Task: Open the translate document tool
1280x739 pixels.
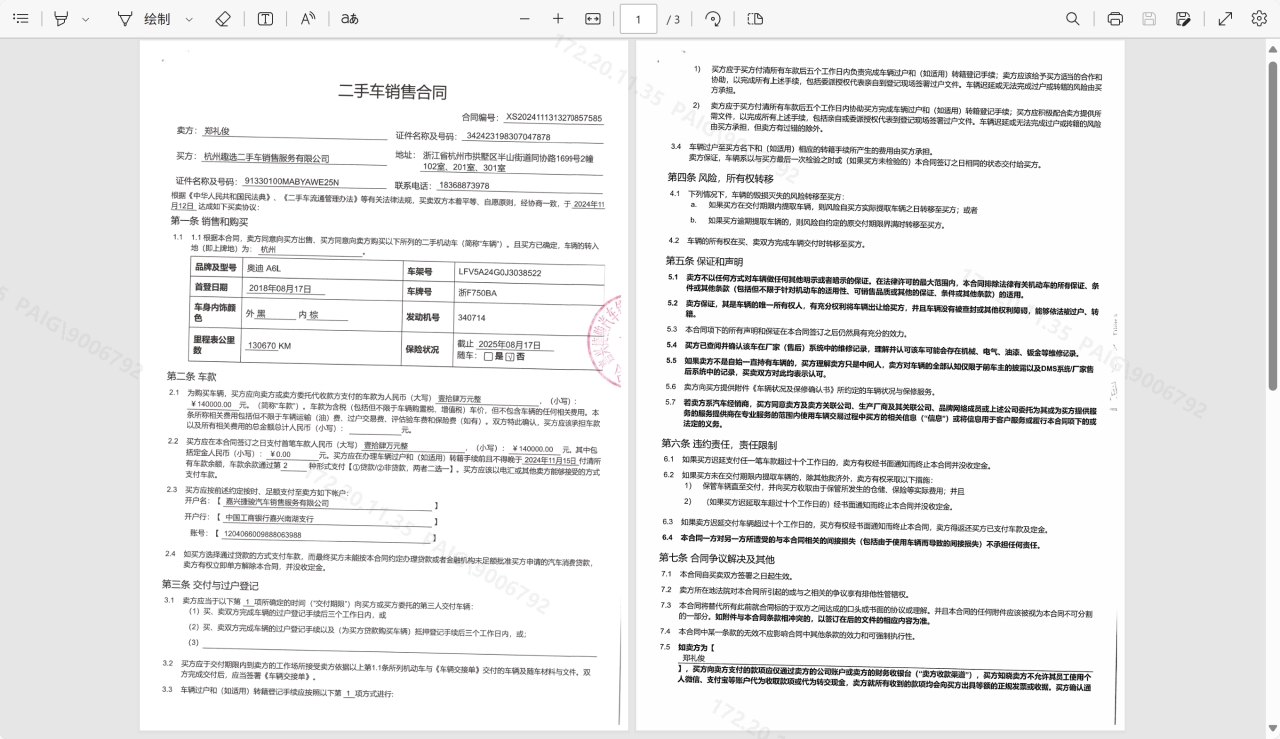Action: click(349, 19)
